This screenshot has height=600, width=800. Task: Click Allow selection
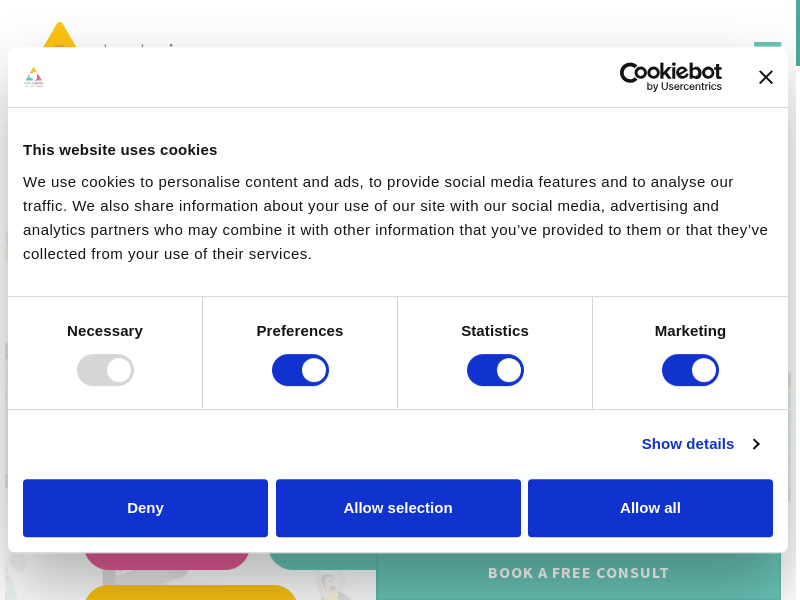point(398,508)
